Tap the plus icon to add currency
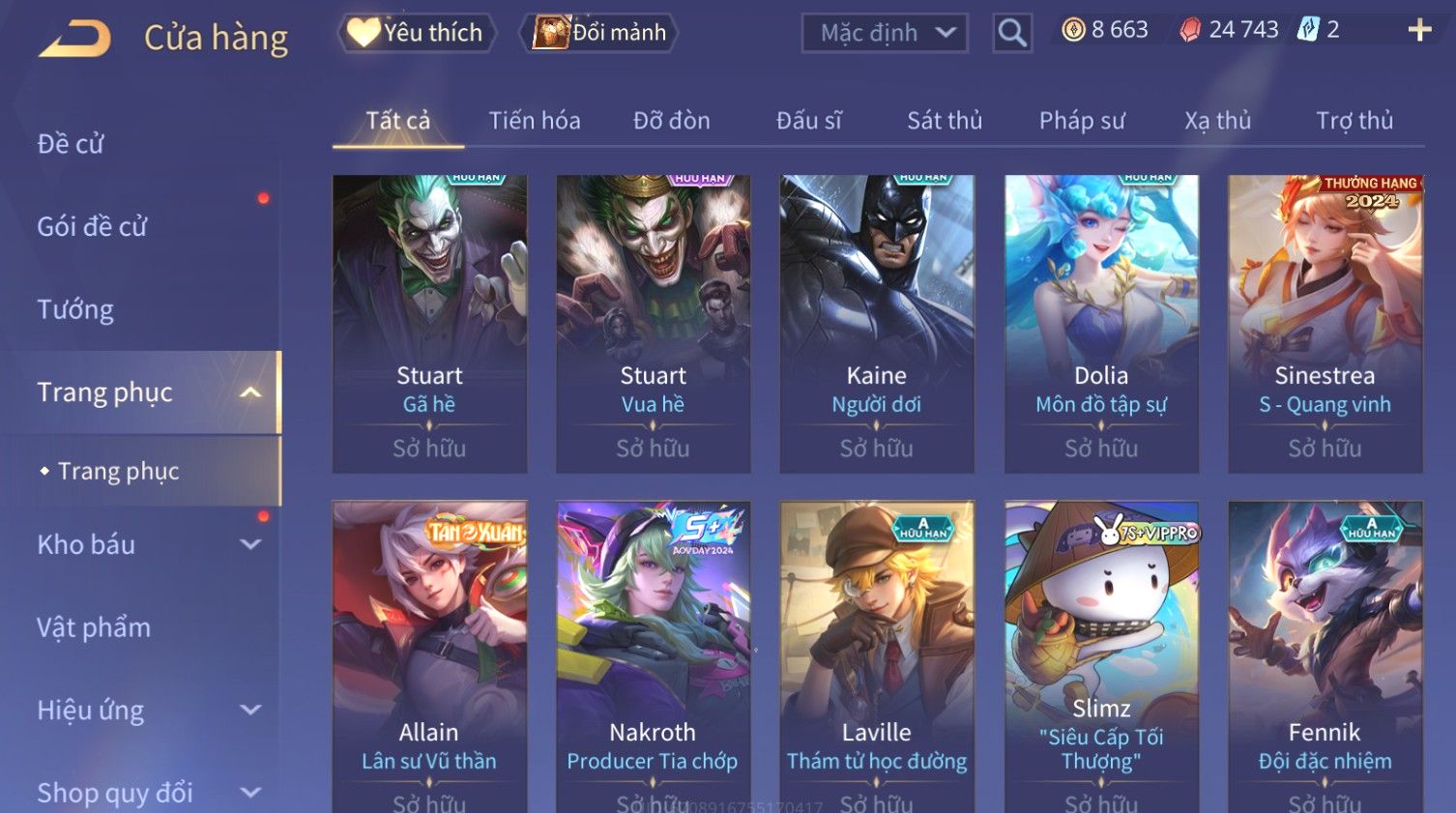 point(1419,31)
